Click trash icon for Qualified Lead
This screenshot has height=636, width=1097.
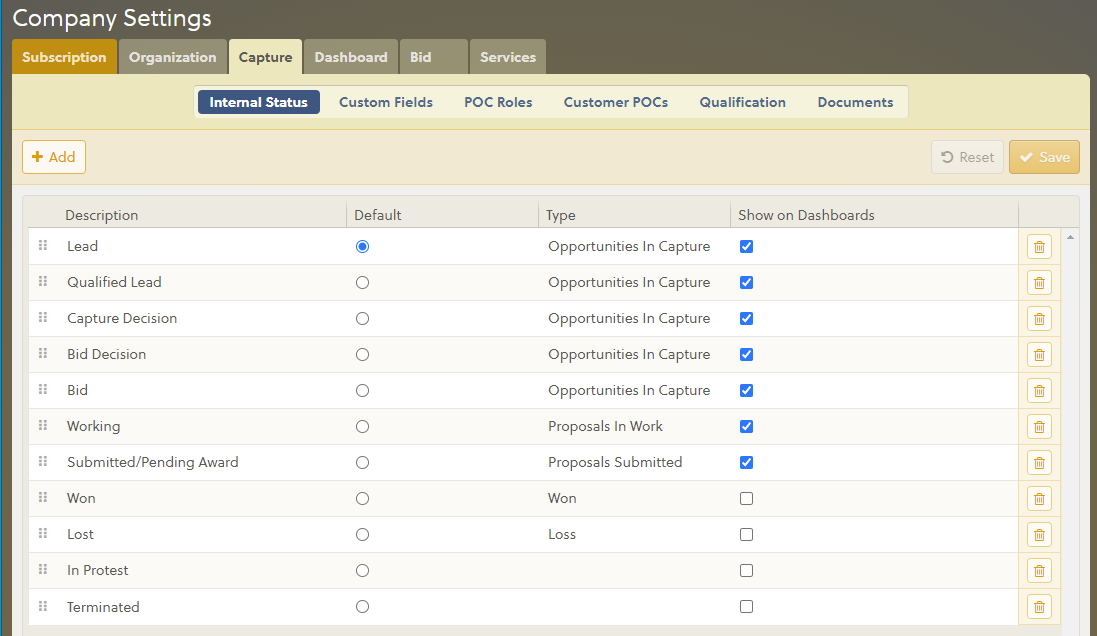coord(1039,283)
